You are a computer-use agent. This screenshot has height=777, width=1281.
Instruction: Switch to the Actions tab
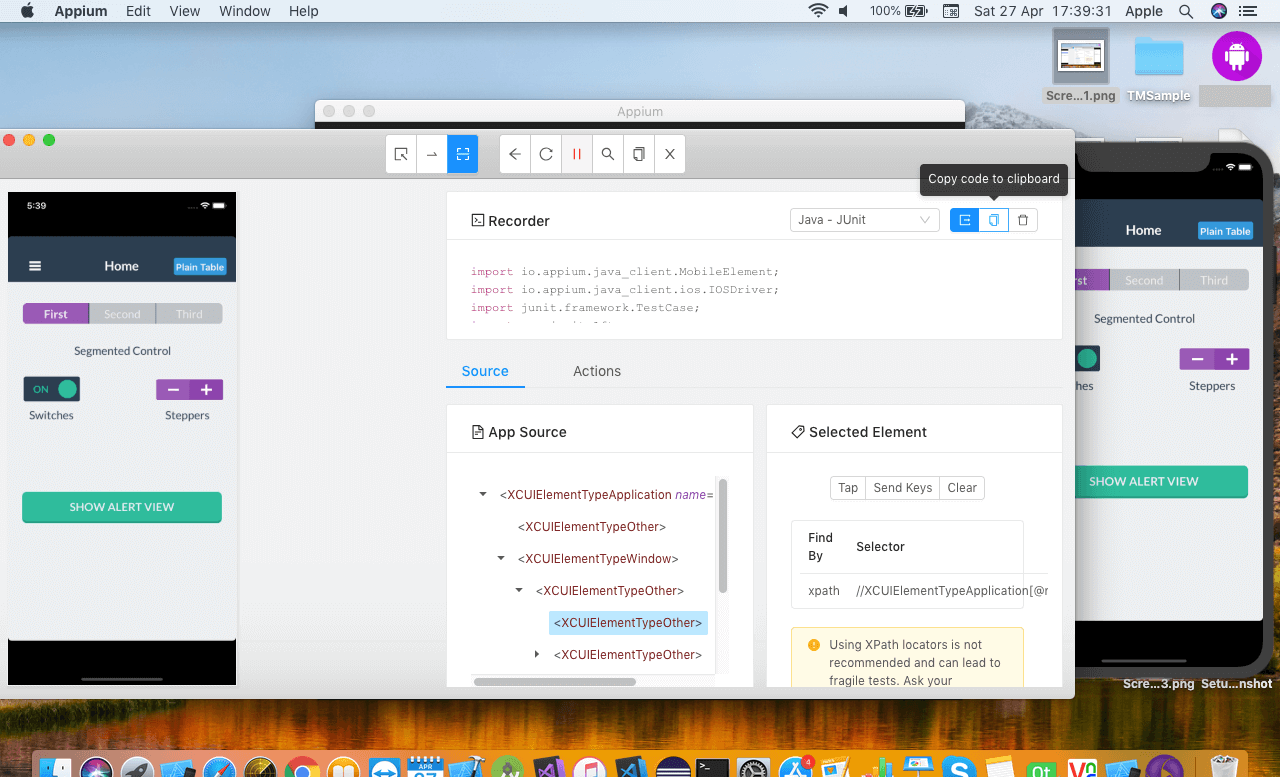click(597, 371)
